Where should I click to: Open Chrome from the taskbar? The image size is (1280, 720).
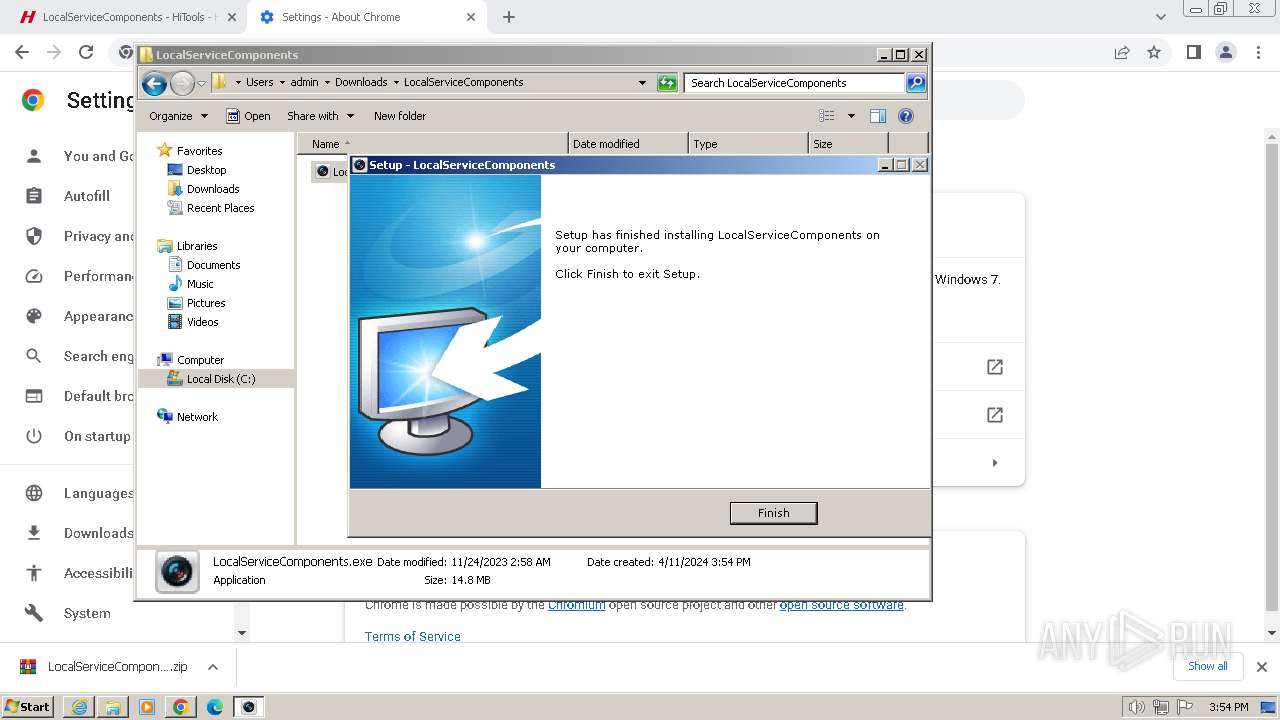coord(181,707)
